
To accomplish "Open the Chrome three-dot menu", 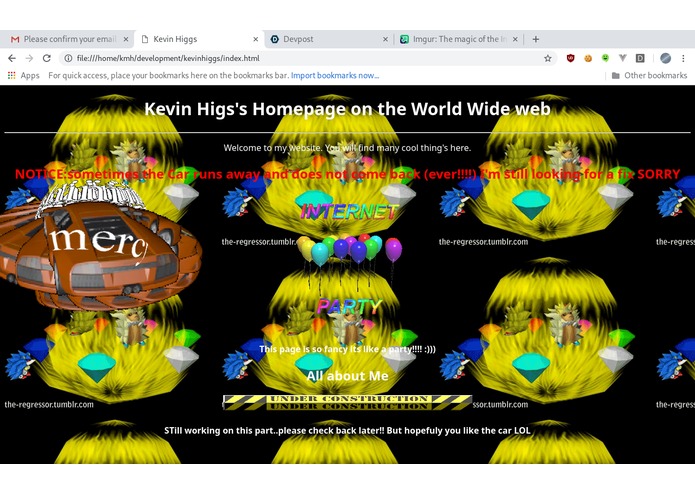I will tap(683, 58).
